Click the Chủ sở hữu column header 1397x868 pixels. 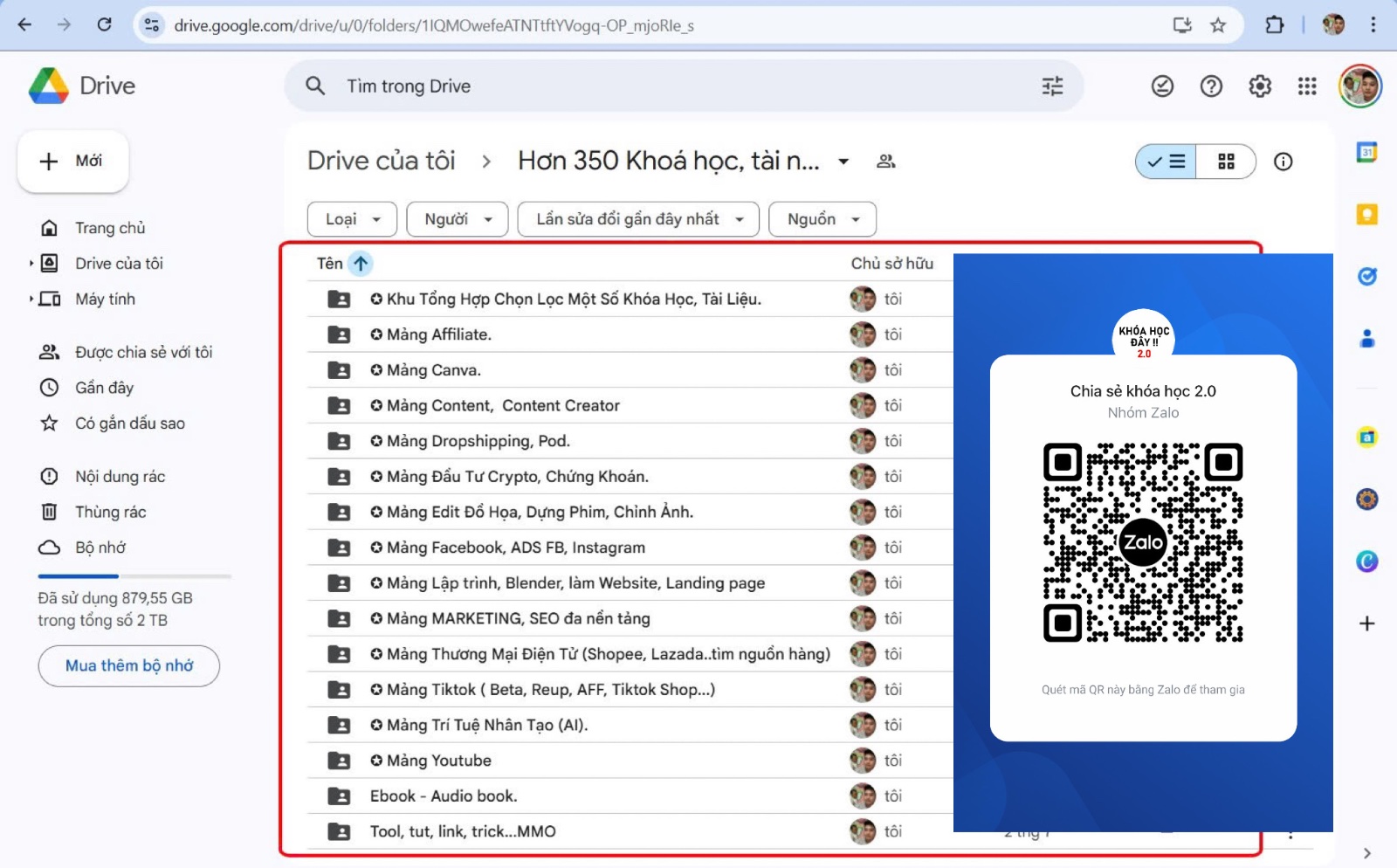coord(892,264)
